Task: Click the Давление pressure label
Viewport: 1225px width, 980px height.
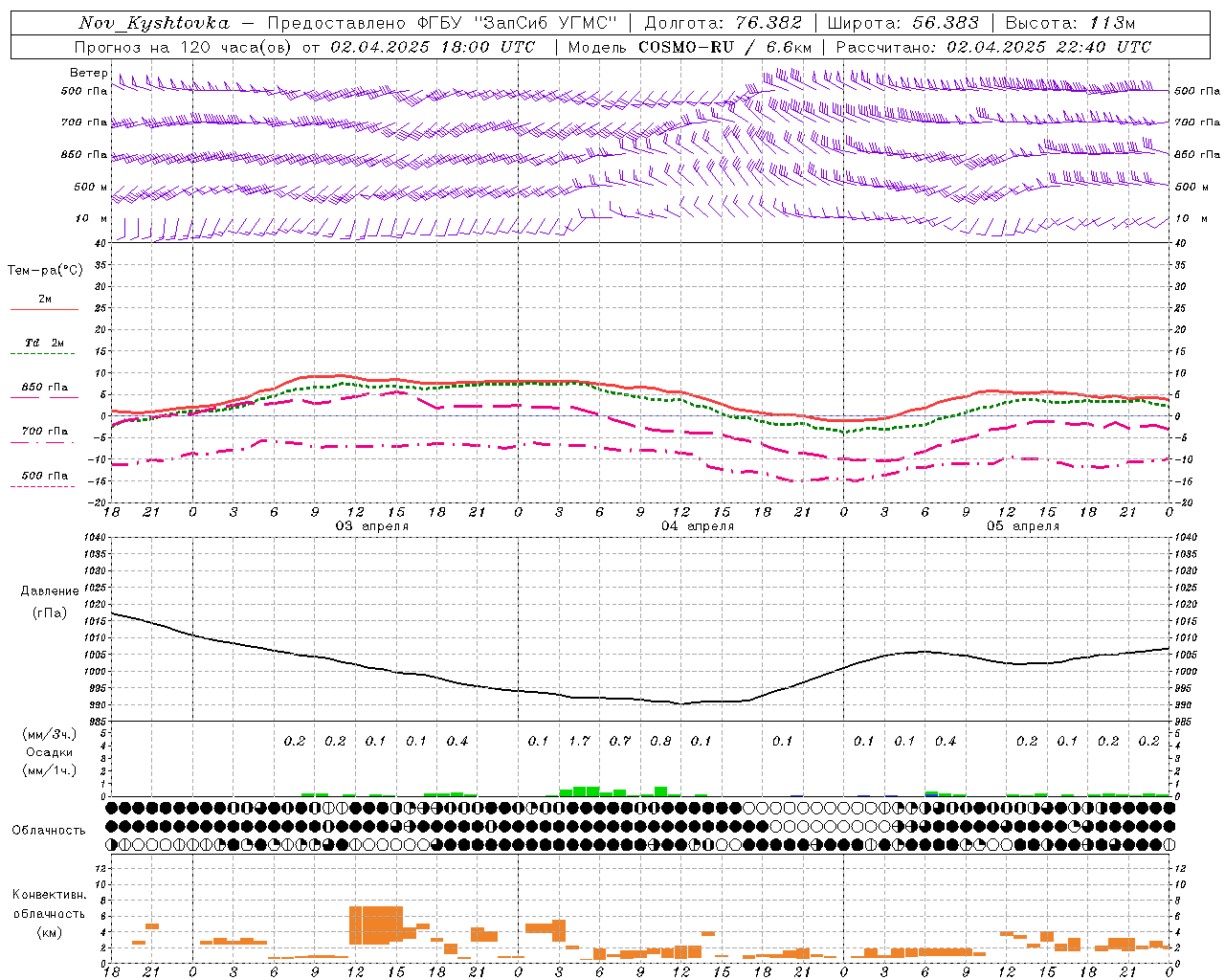Action: pyautogui.click(x=50, y=591)
